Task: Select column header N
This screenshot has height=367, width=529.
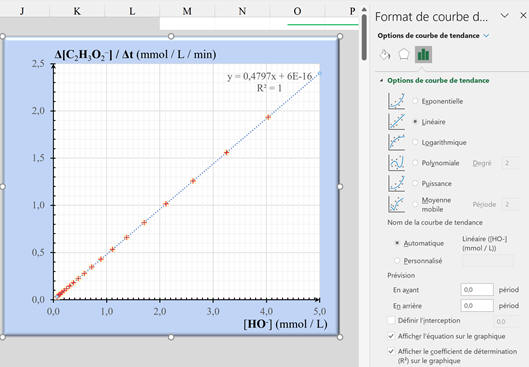Action: coord(242,11)
